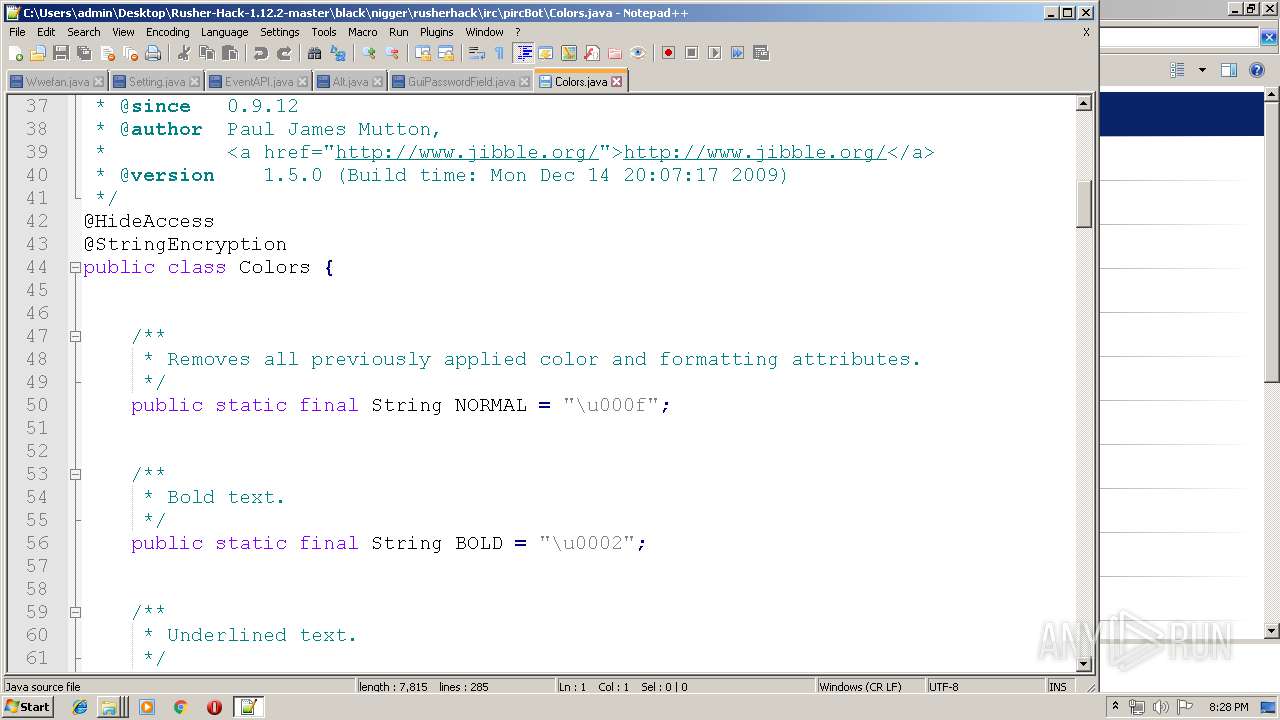Open the Windows Start button
Screen dimensions: 1280x720
[28, 707]
